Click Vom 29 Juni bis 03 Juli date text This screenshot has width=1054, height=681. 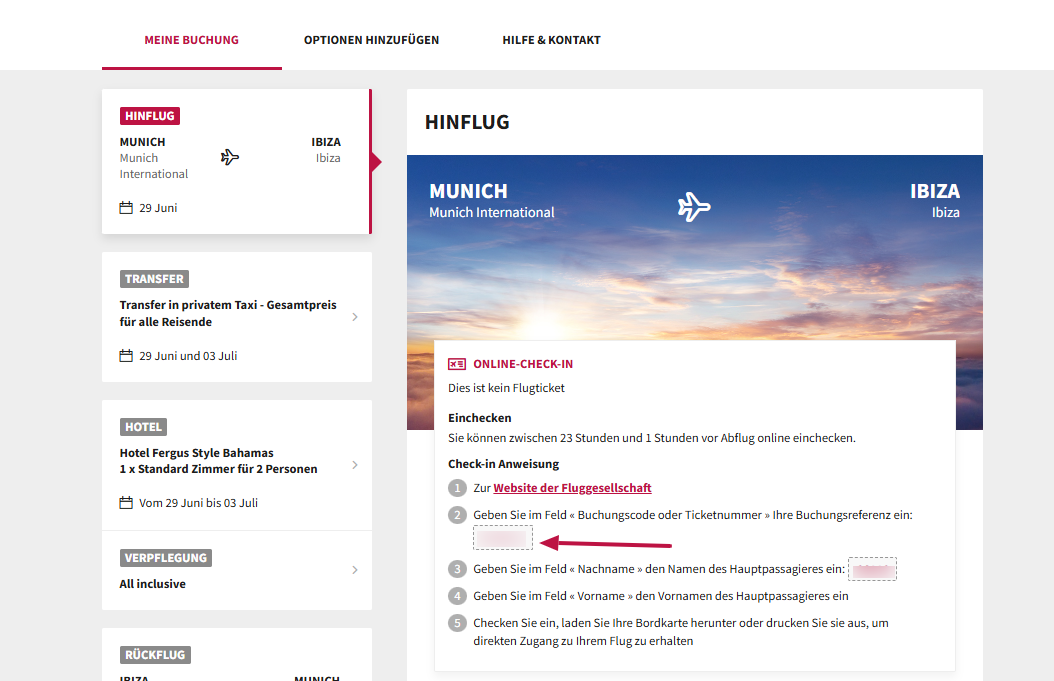198,503
